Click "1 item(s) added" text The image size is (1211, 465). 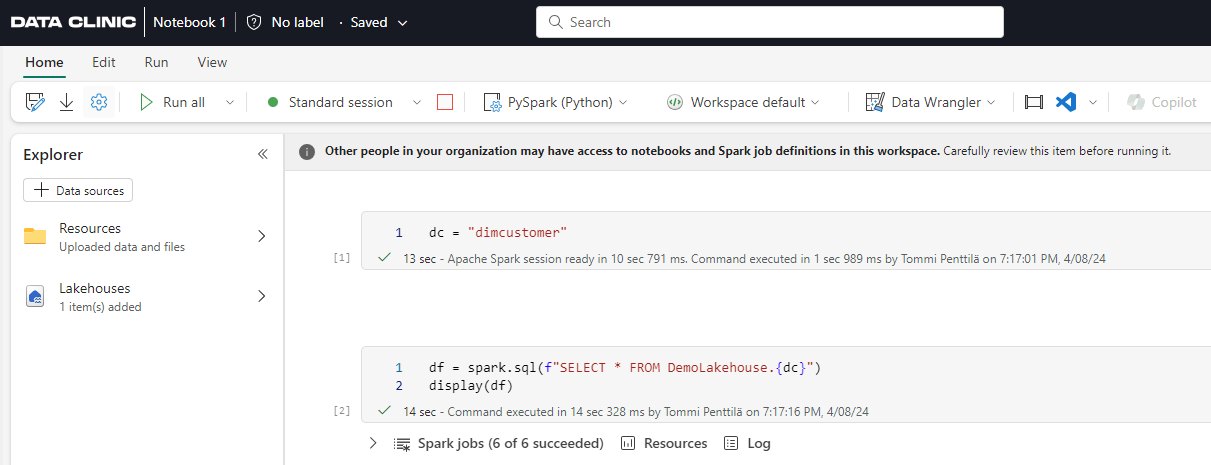coord(100,307)
